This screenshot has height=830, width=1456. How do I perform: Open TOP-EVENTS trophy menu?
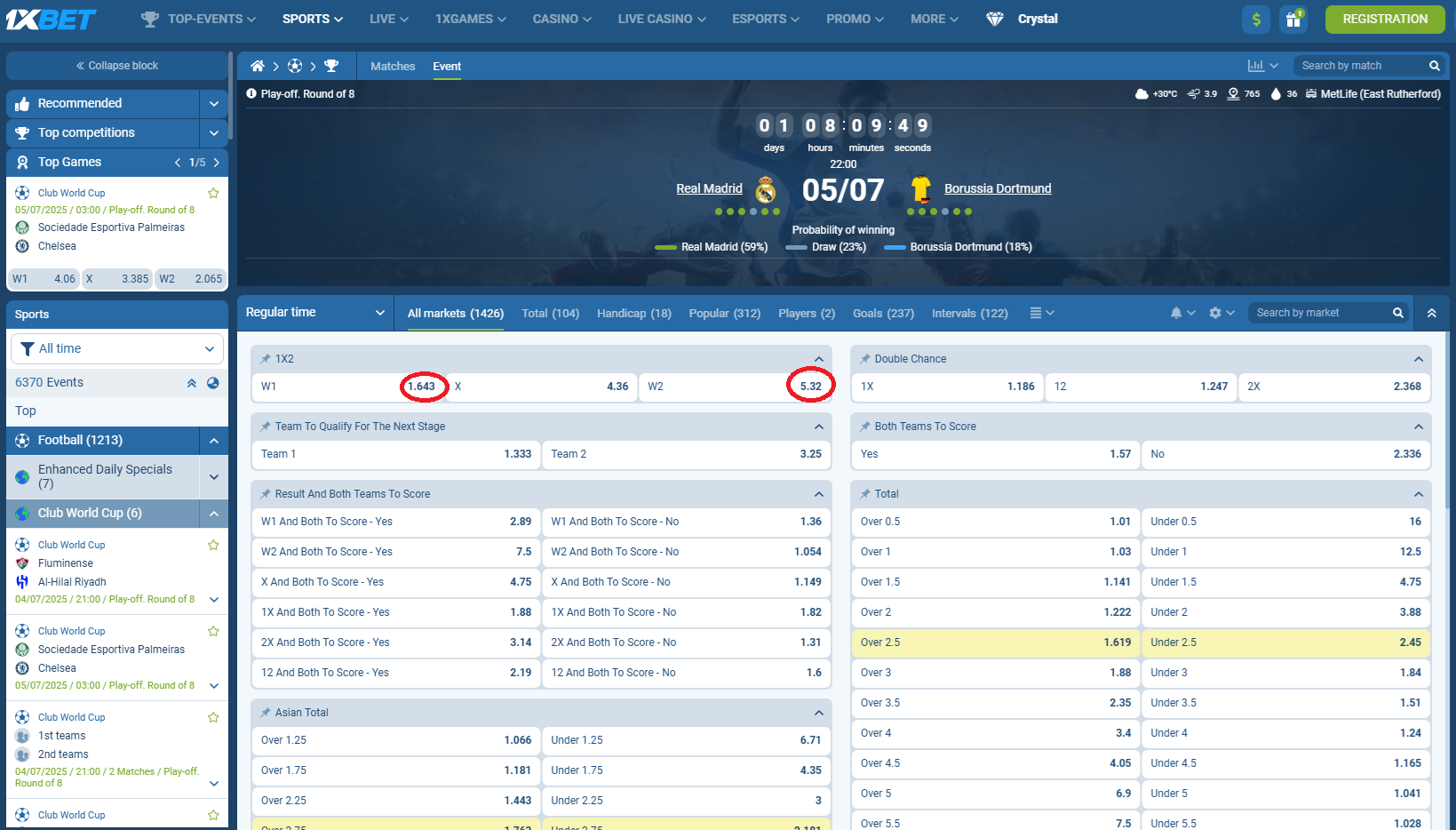coord(199,19)
